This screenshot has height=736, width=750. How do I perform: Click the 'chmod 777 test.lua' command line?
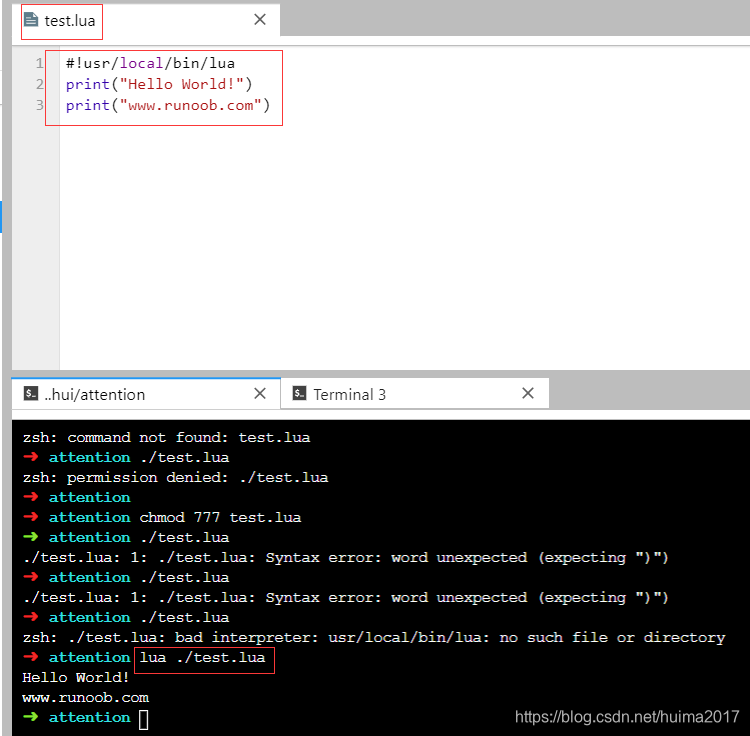(x=220, y=517)
